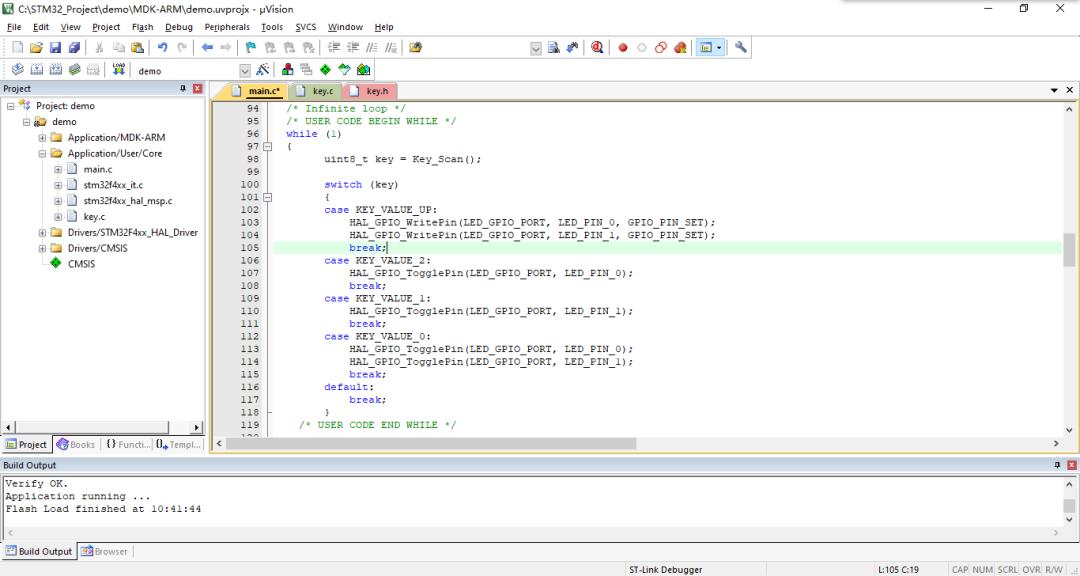Open the Debug menu

click(178, 27)
